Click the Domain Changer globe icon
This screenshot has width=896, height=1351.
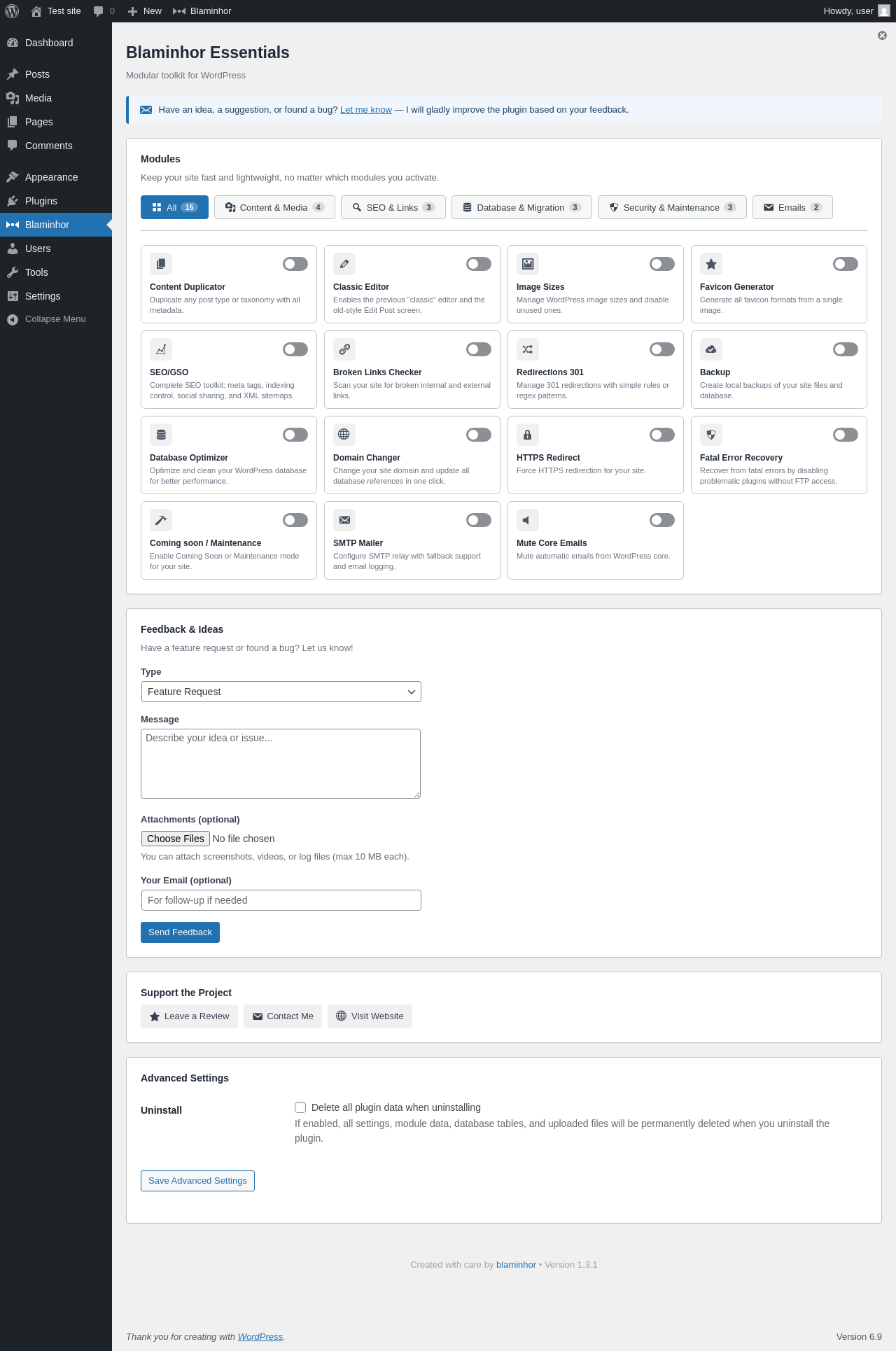tap(344, 435)
